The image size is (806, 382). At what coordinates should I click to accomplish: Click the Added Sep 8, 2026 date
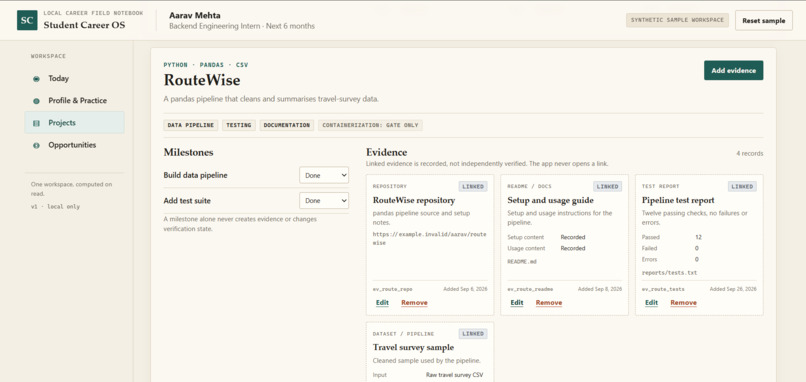(x=600, y=289)
